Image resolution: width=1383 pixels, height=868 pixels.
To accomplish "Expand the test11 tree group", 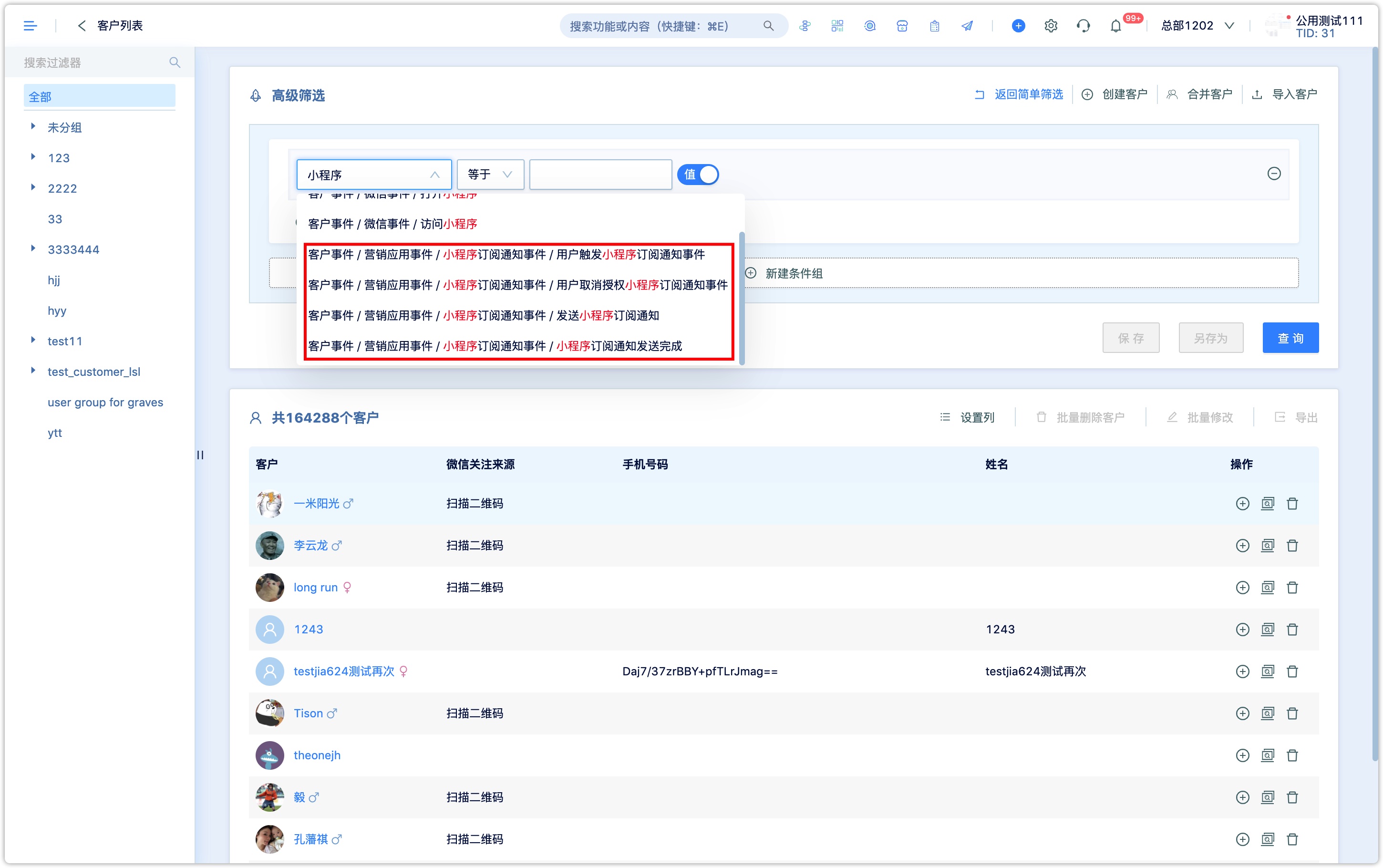I will click(x=33, y=340).
